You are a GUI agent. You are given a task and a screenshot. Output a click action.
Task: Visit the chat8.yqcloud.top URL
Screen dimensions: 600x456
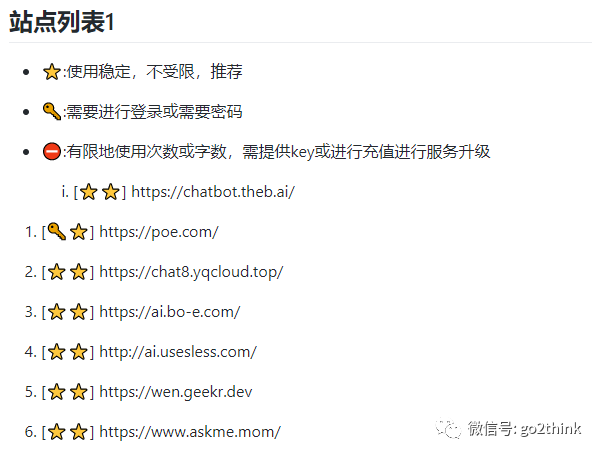[191, 272]
